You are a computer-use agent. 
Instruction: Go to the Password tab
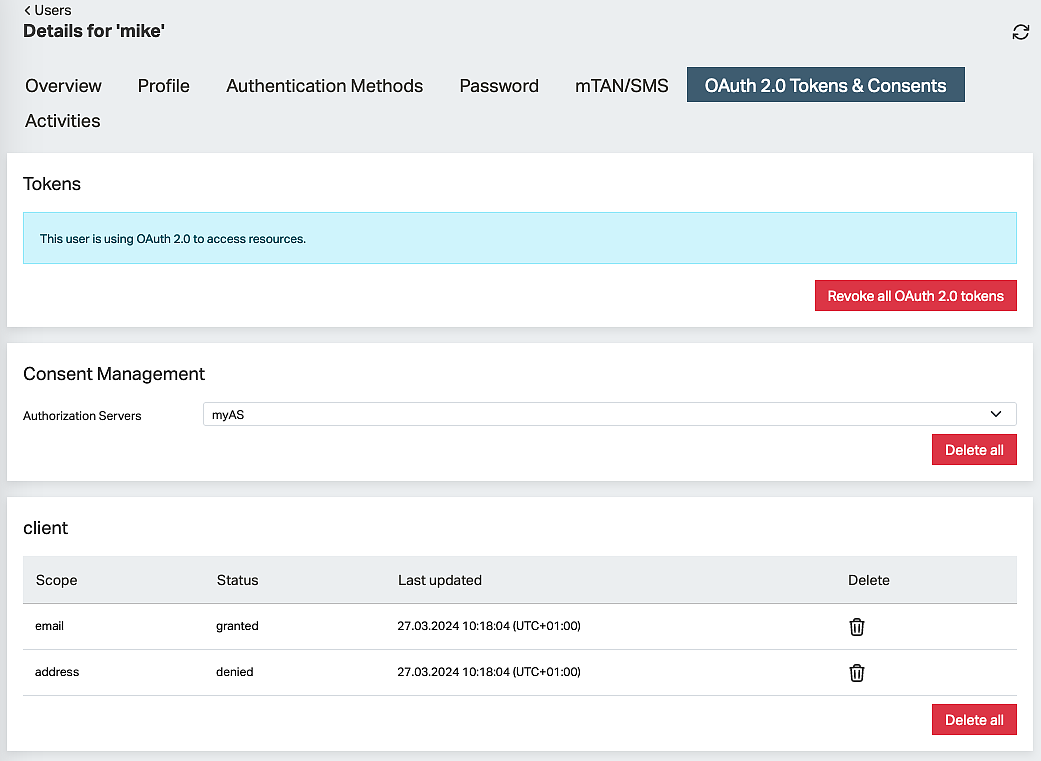pyautogui.click(x=499, y=86)
